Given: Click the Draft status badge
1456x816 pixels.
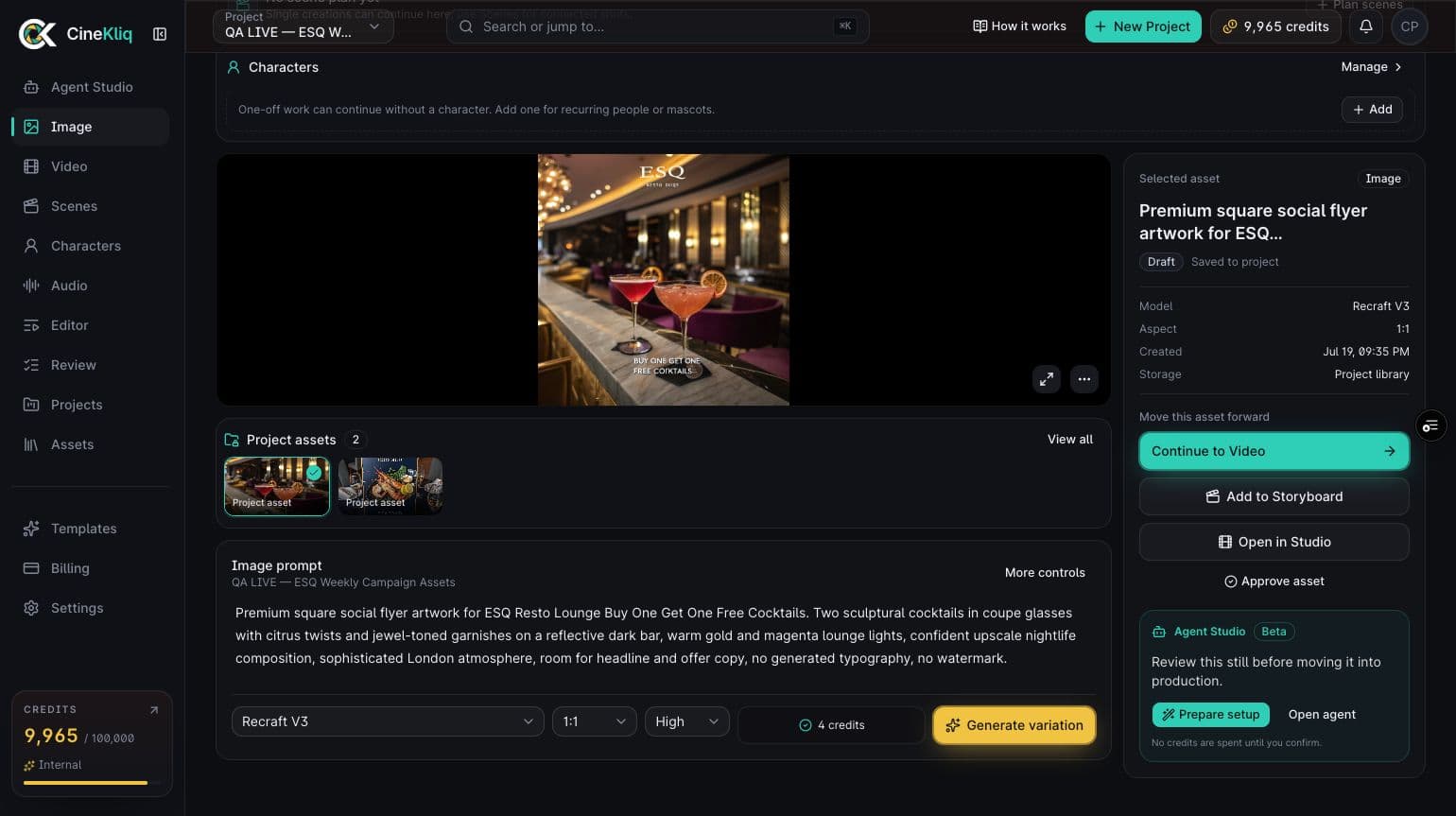Looking at the screenshot, I should pos(1161,262).
